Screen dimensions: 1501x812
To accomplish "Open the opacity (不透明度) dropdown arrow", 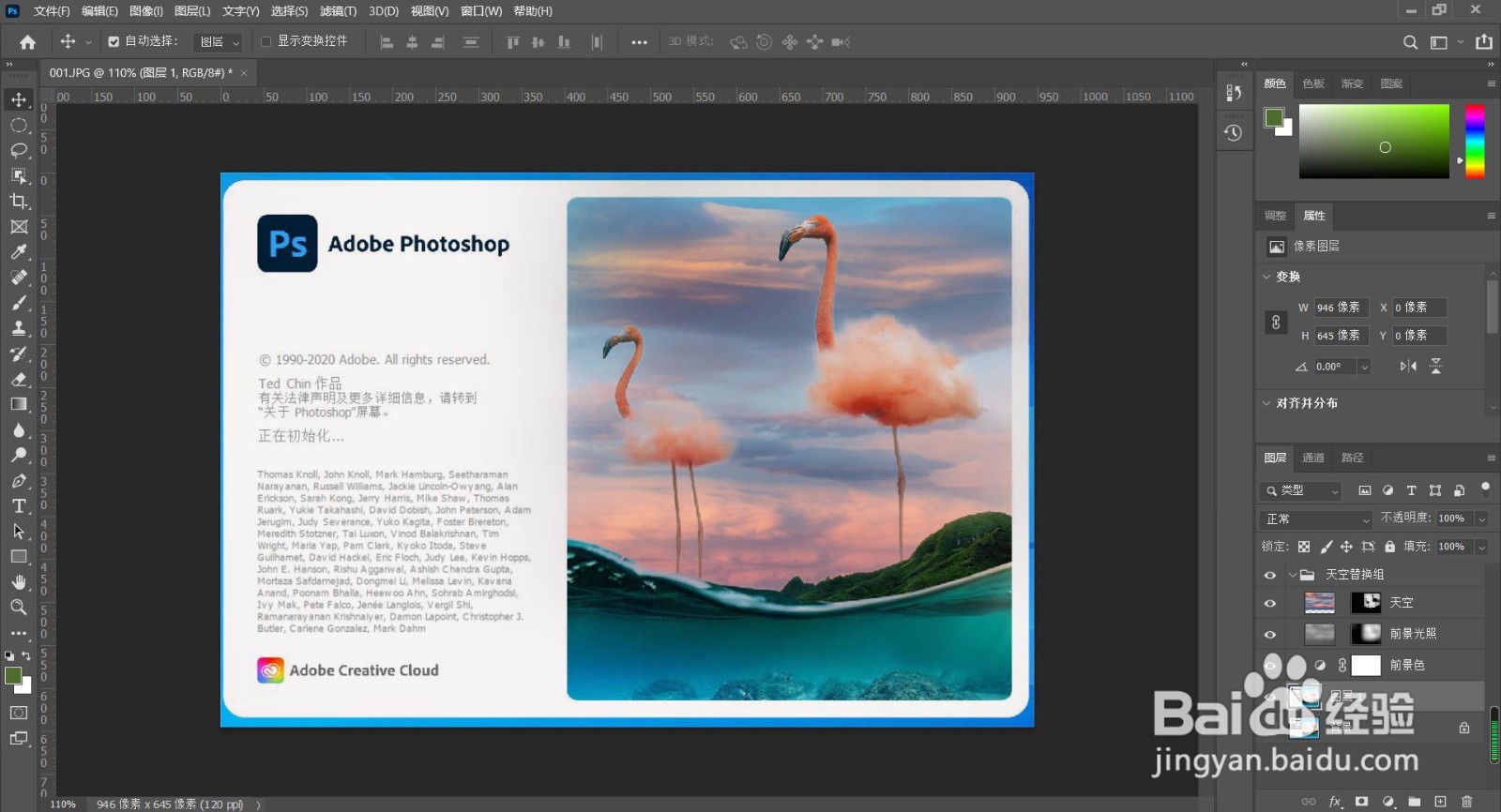I will click(1482, 519).
